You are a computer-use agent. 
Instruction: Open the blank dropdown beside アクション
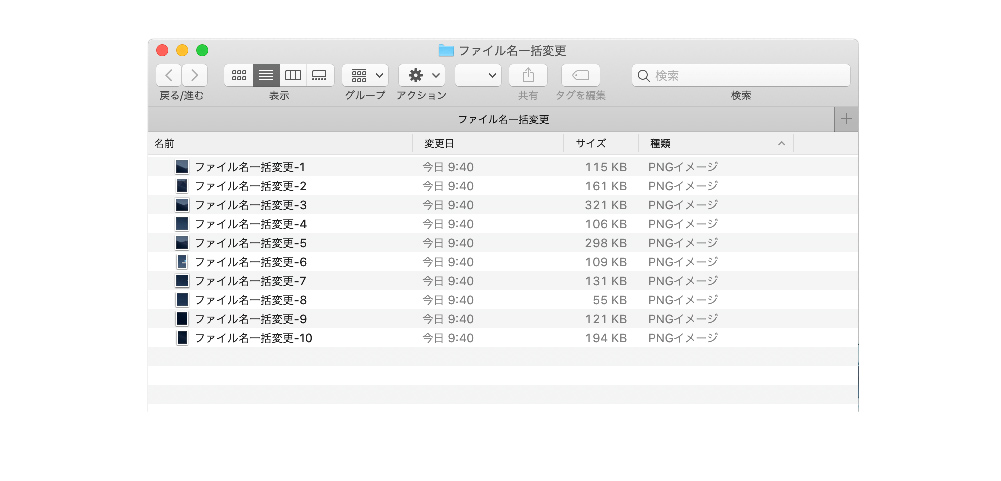[x=478, y=75]
